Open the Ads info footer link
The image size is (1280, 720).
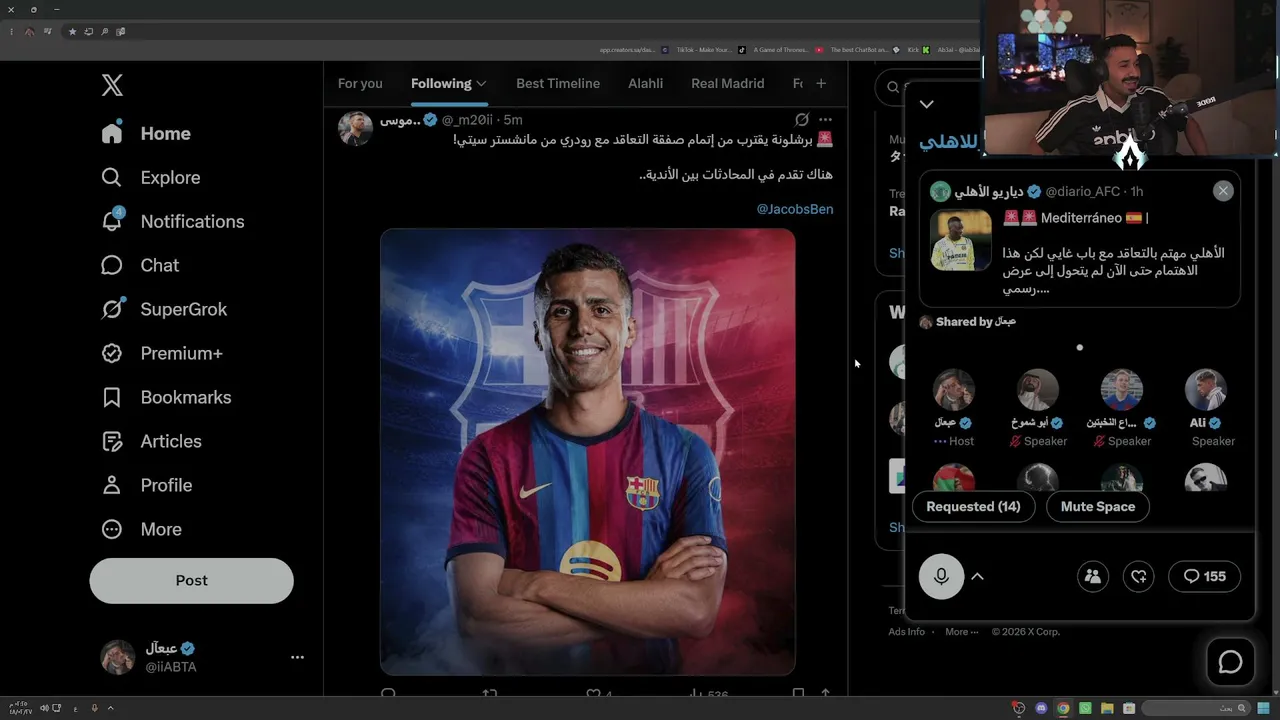[906, 631]
